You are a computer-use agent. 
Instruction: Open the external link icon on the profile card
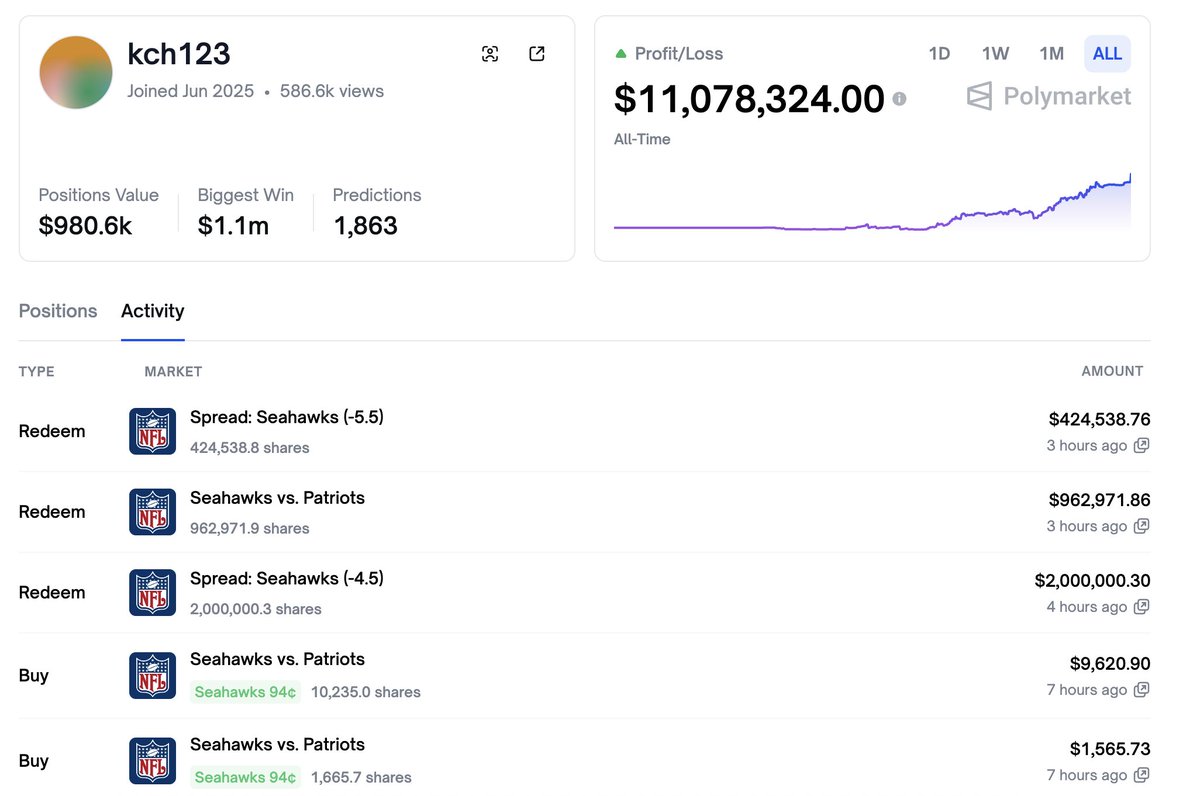pos(537,54)
